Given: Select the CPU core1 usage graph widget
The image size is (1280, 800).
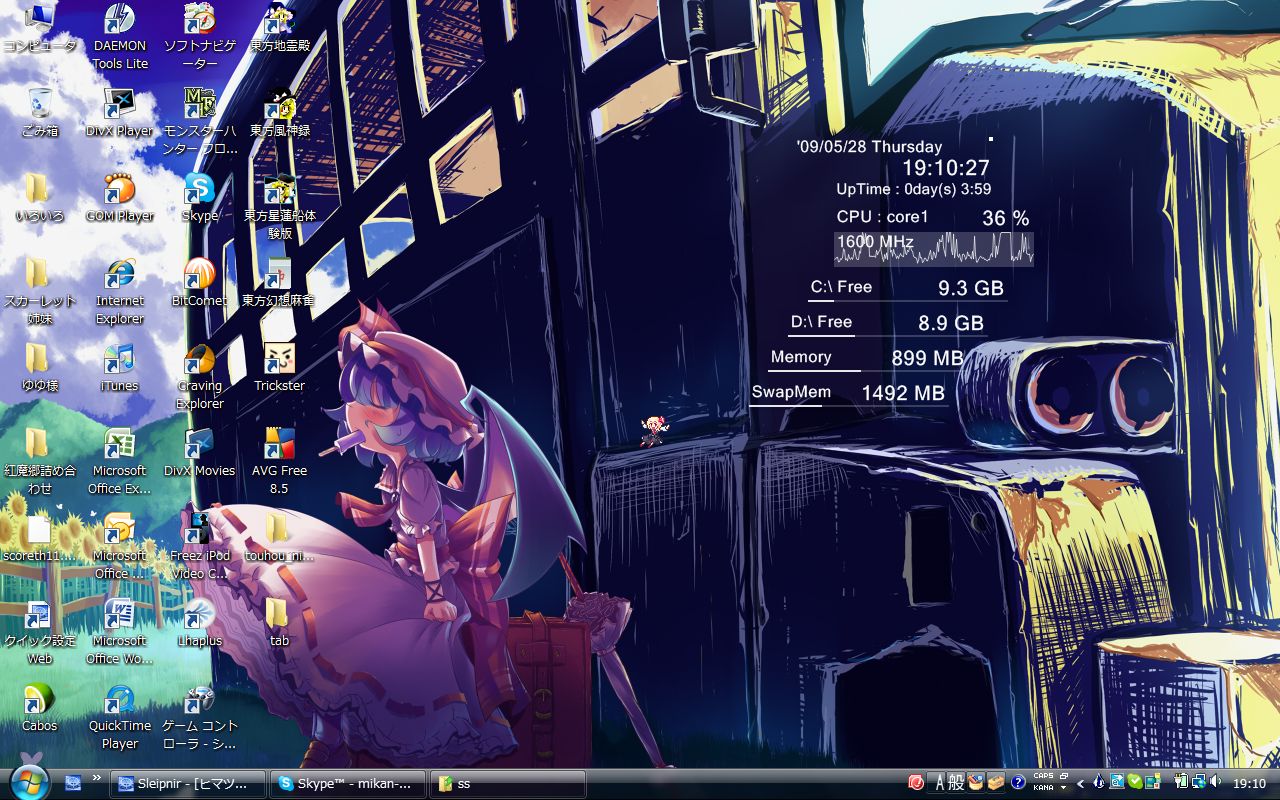Looking at the screenshot, I should (934, 249).
